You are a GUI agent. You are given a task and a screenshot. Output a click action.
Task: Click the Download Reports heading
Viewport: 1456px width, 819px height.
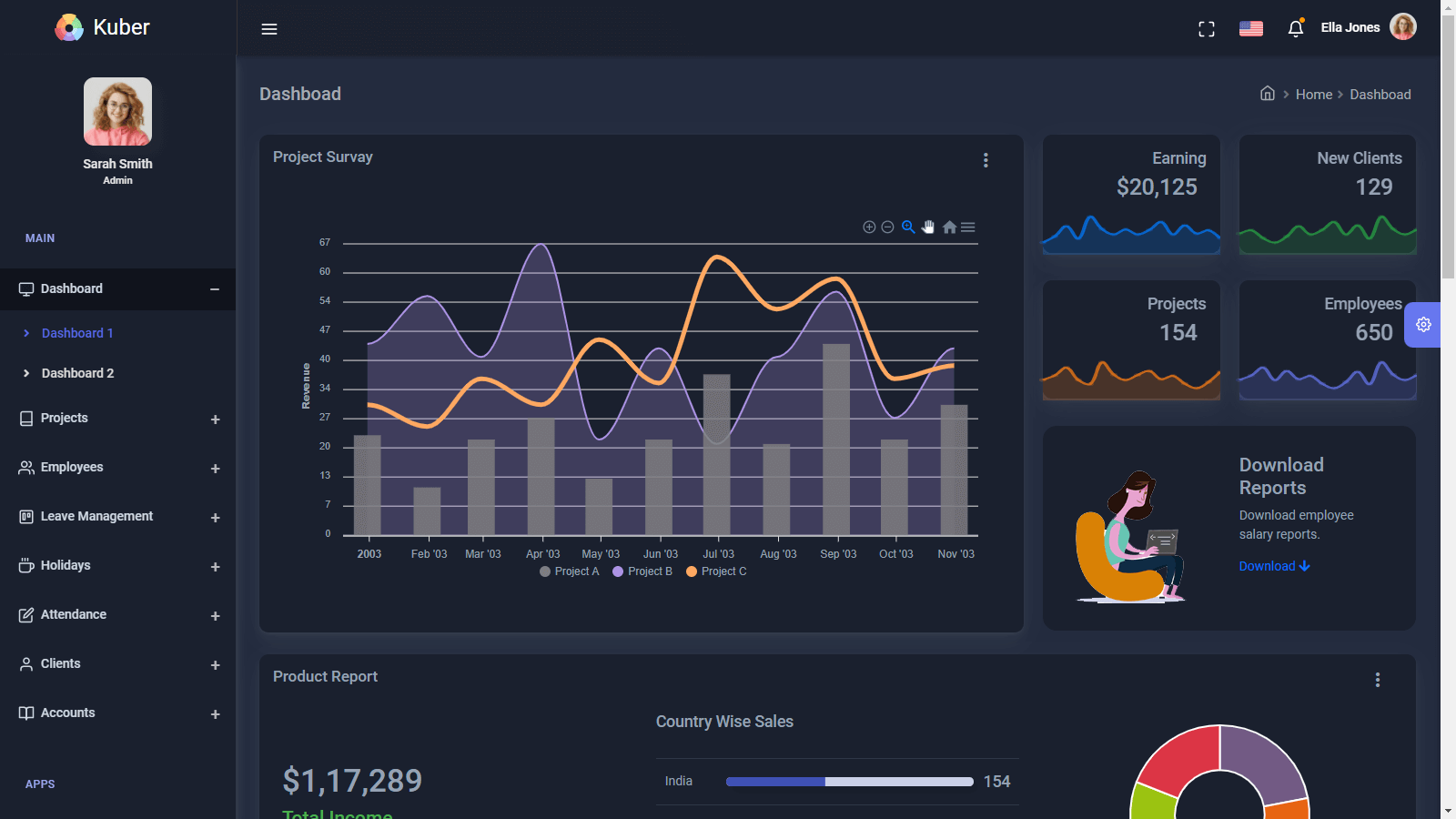click(x=1281, y=476)
